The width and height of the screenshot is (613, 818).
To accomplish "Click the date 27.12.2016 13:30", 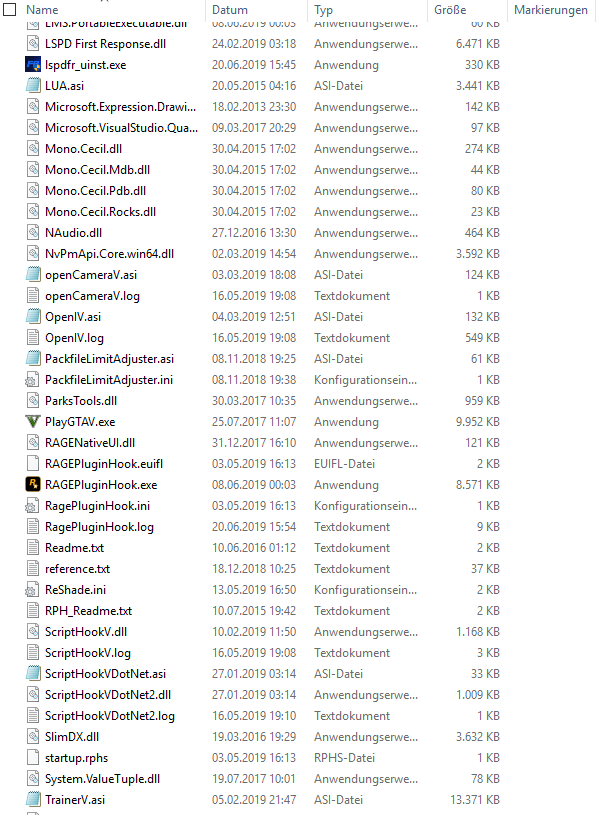I will coord(254,233).
